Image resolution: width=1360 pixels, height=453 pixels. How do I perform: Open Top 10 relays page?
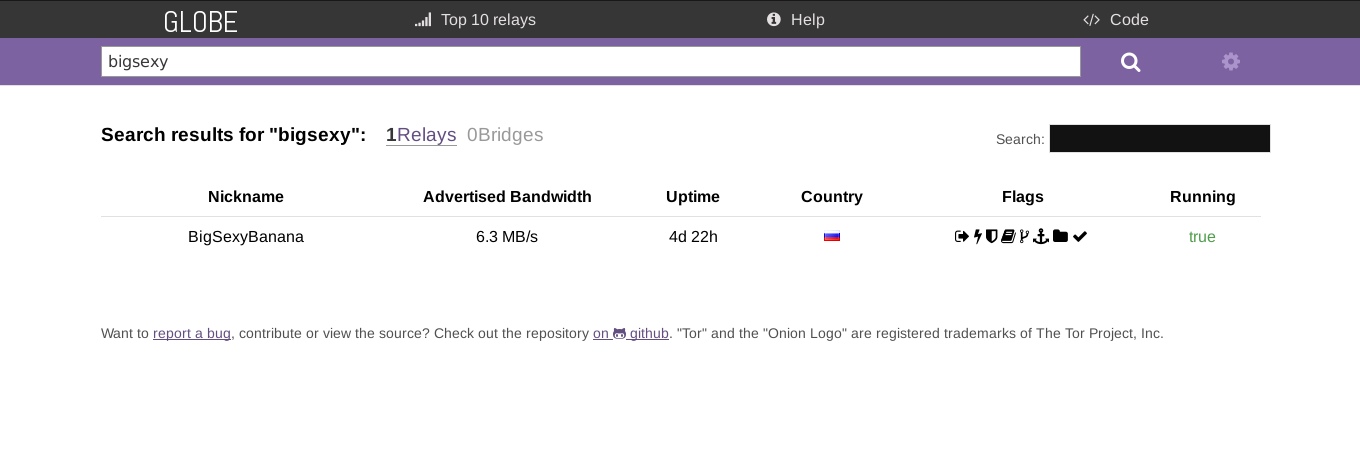[475, 20]
